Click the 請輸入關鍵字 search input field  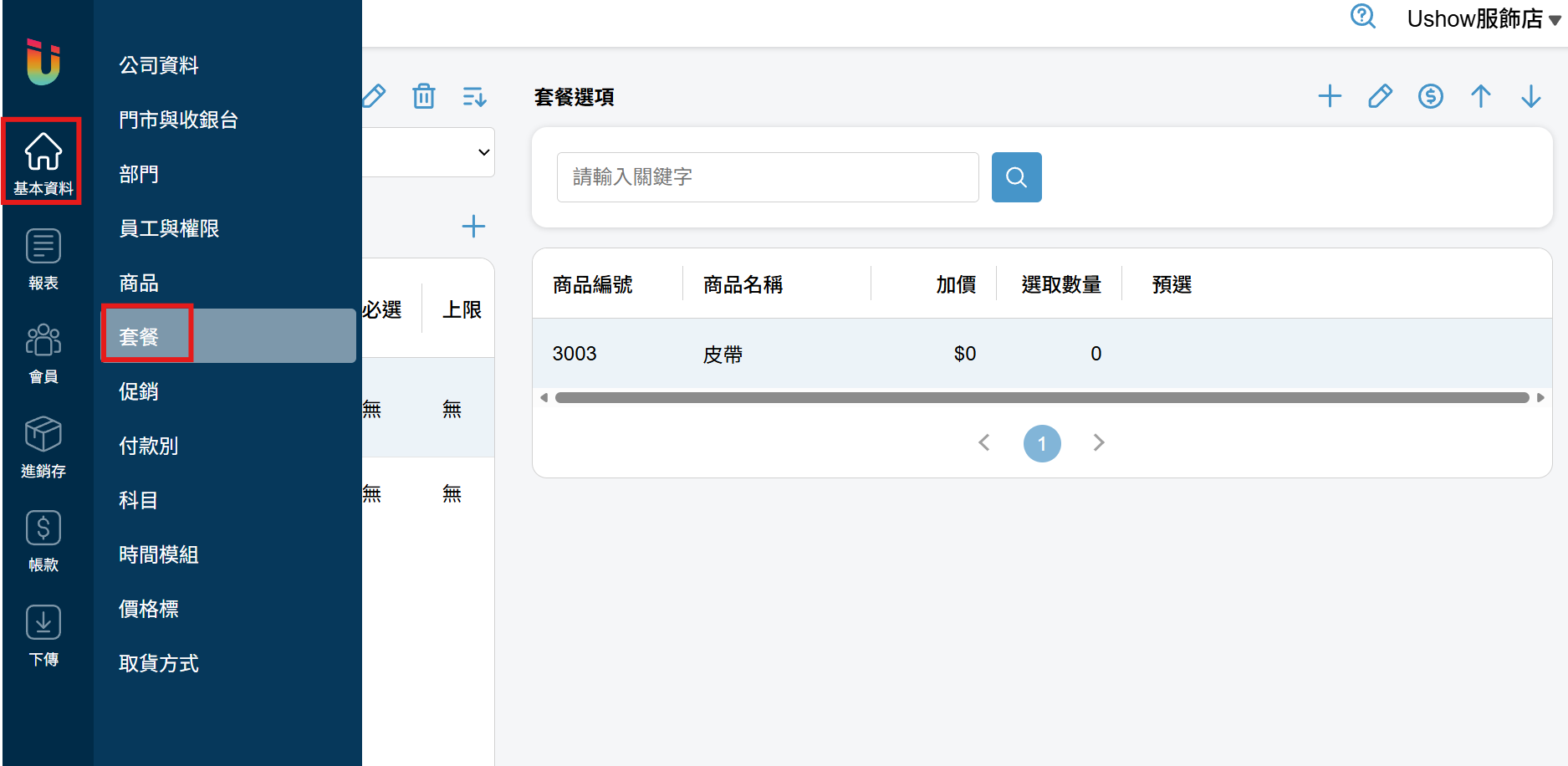point(768,177)
